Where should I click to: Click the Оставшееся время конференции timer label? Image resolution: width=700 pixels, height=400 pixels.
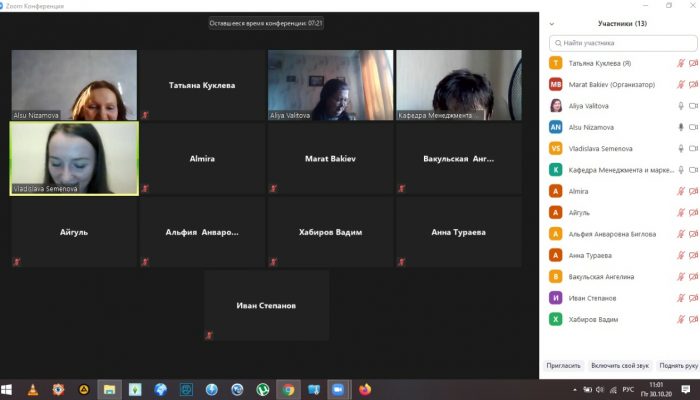(x=266, y=23)
